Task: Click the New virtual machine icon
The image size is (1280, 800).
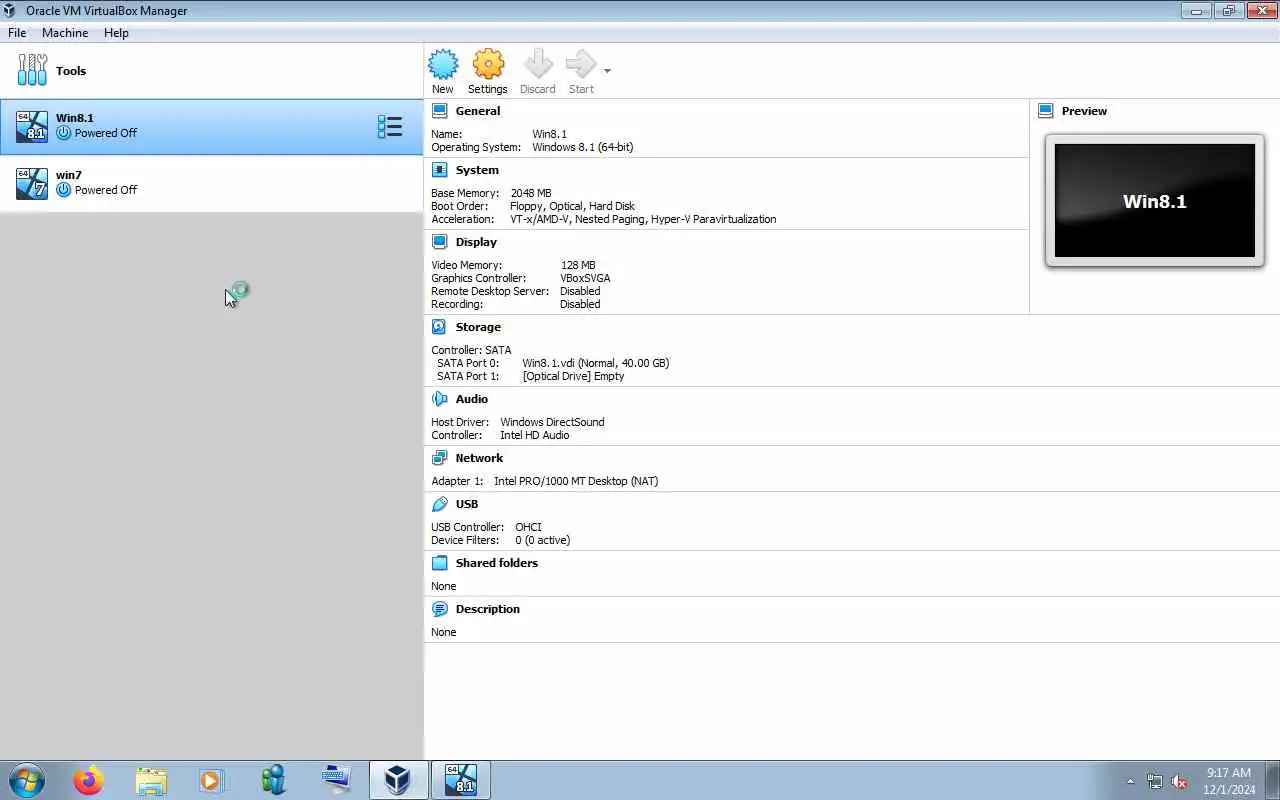Action: (x=443, y=65)
